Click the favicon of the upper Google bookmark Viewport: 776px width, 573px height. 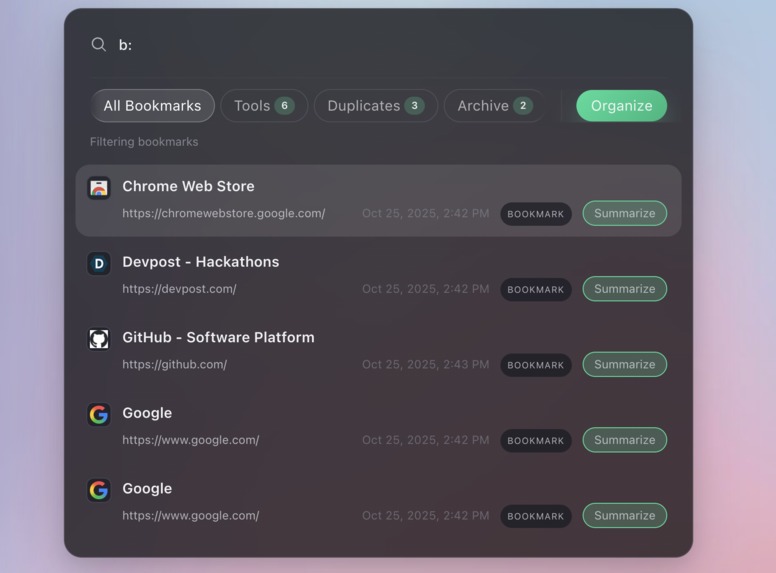coord(99,415)
